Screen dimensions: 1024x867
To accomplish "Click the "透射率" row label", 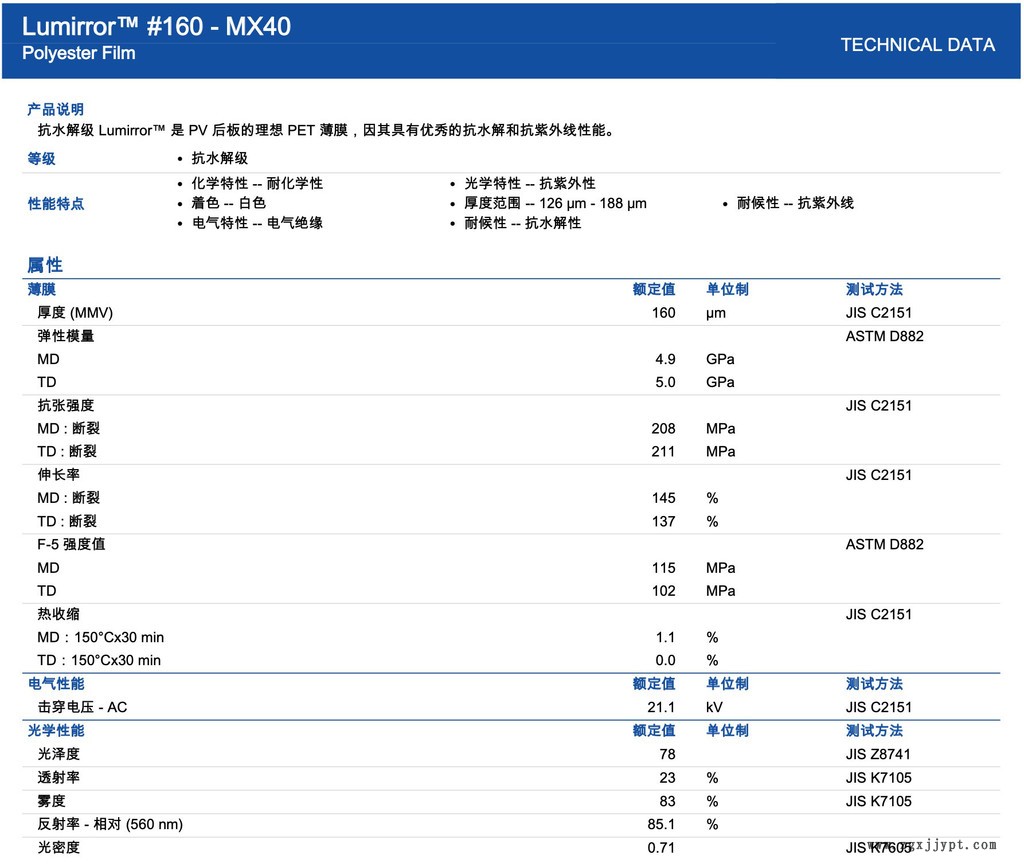I will pos(59,778).
